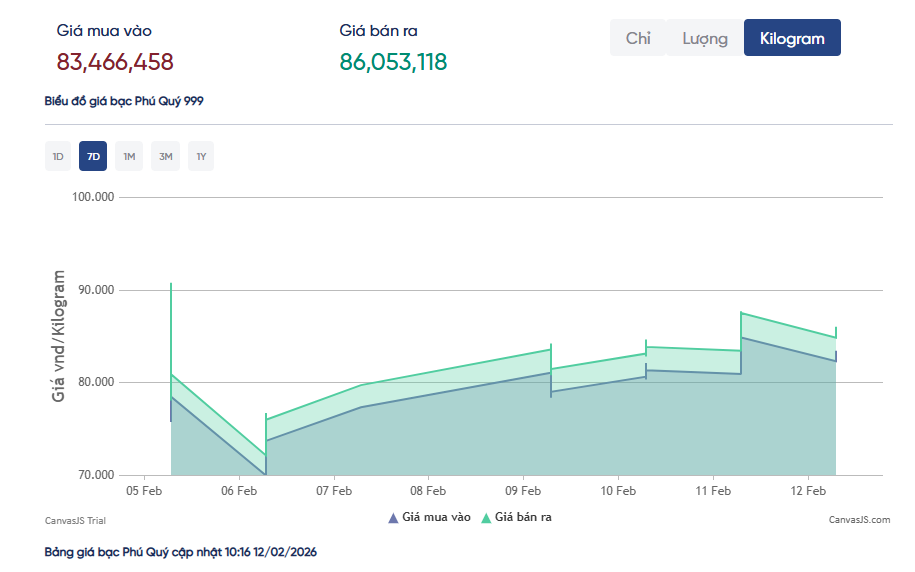This screenshot has height=572, width=915.
Task: Display the 1Y chart range
Action: (201, 157)
